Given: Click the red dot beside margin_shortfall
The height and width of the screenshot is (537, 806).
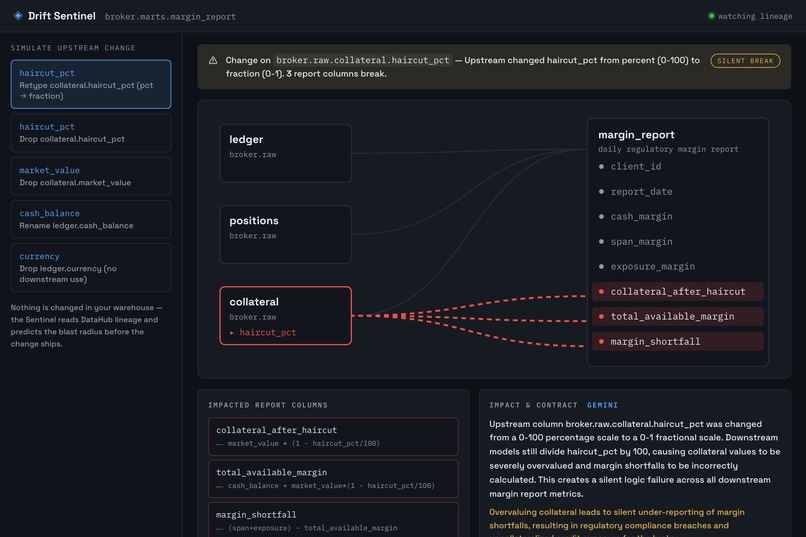Looking at the screenshot, I should click(x=601, y=342).
